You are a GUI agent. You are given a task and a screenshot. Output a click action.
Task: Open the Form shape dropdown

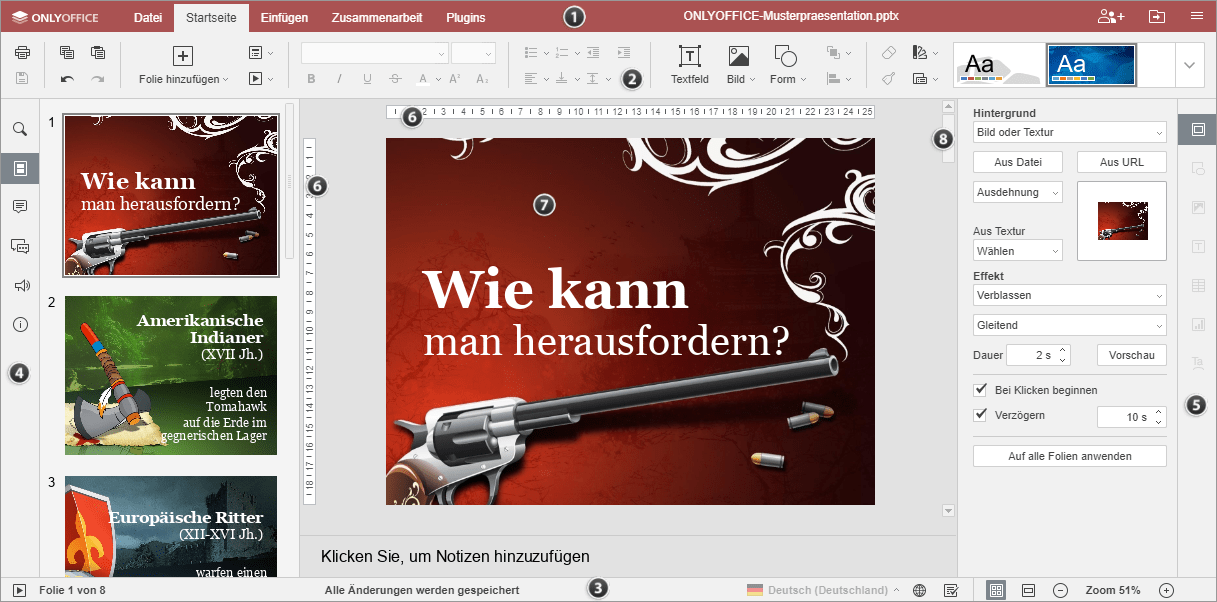point(802,79)
